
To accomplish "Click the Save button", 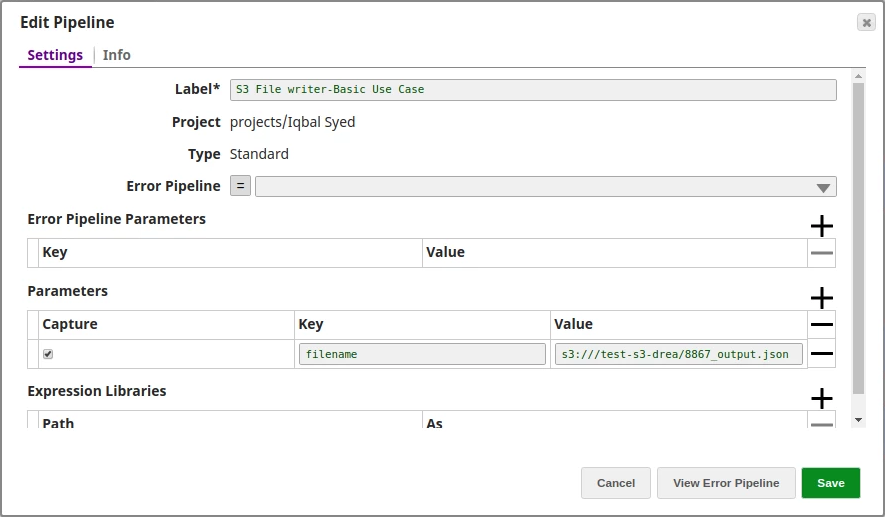I will (x=830, y=483).
